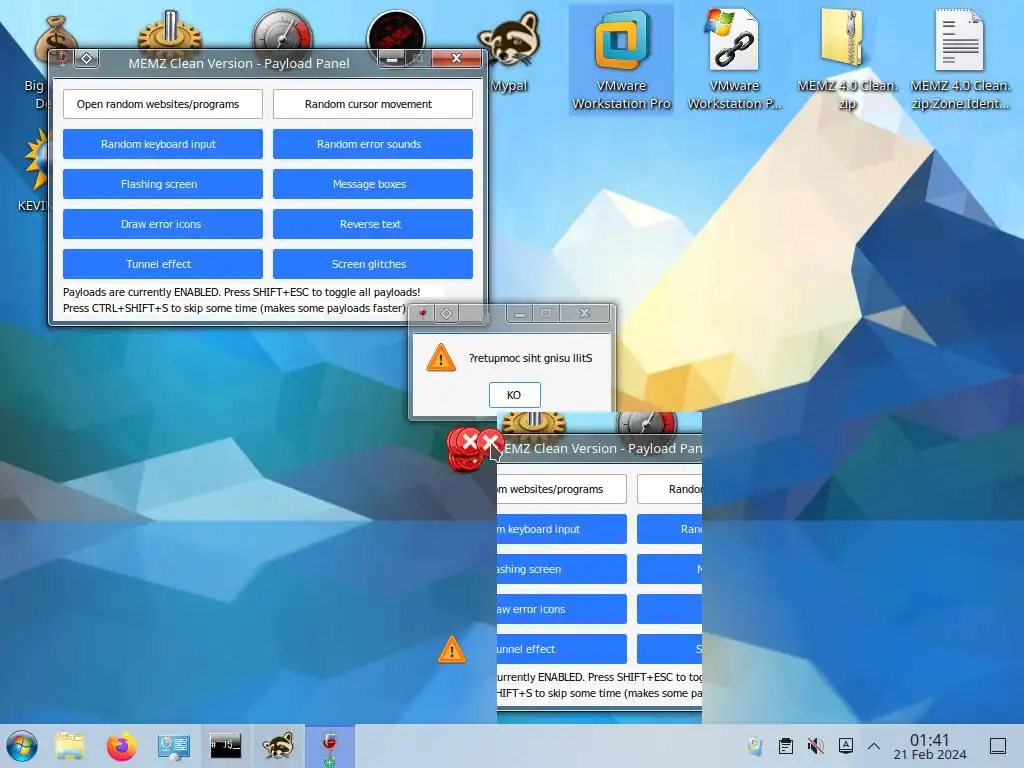1024x768 pixels.
Task: Open the clock showing 01:41
Action: [930, 746]
